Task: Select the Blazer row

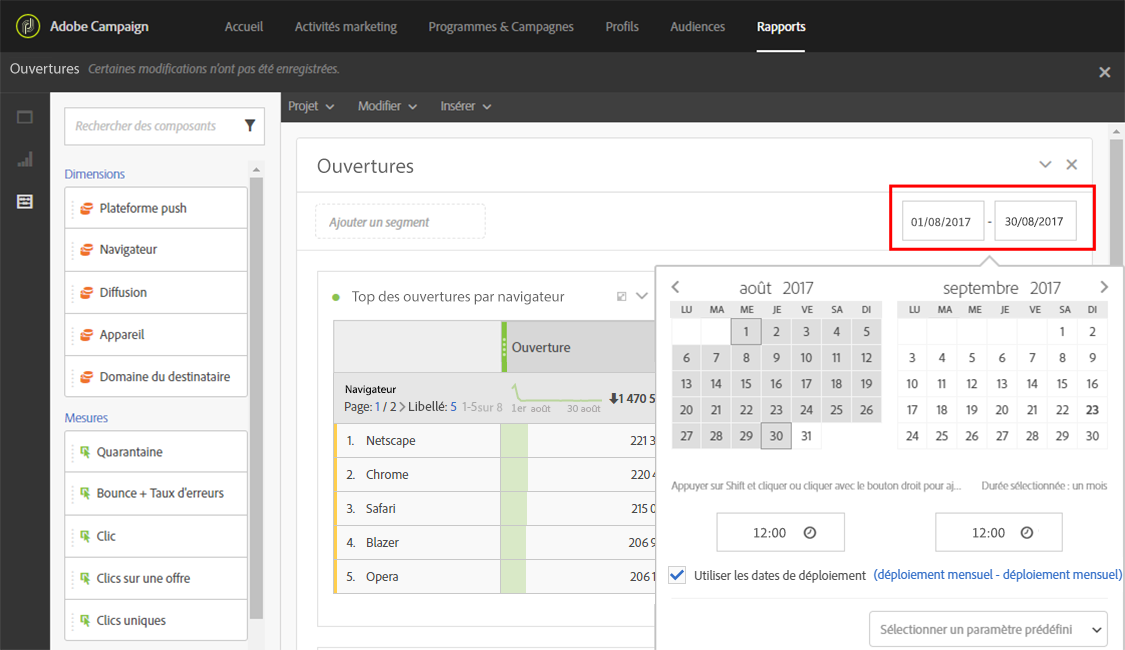Action: pyautogui.click(x=495, y=542)
